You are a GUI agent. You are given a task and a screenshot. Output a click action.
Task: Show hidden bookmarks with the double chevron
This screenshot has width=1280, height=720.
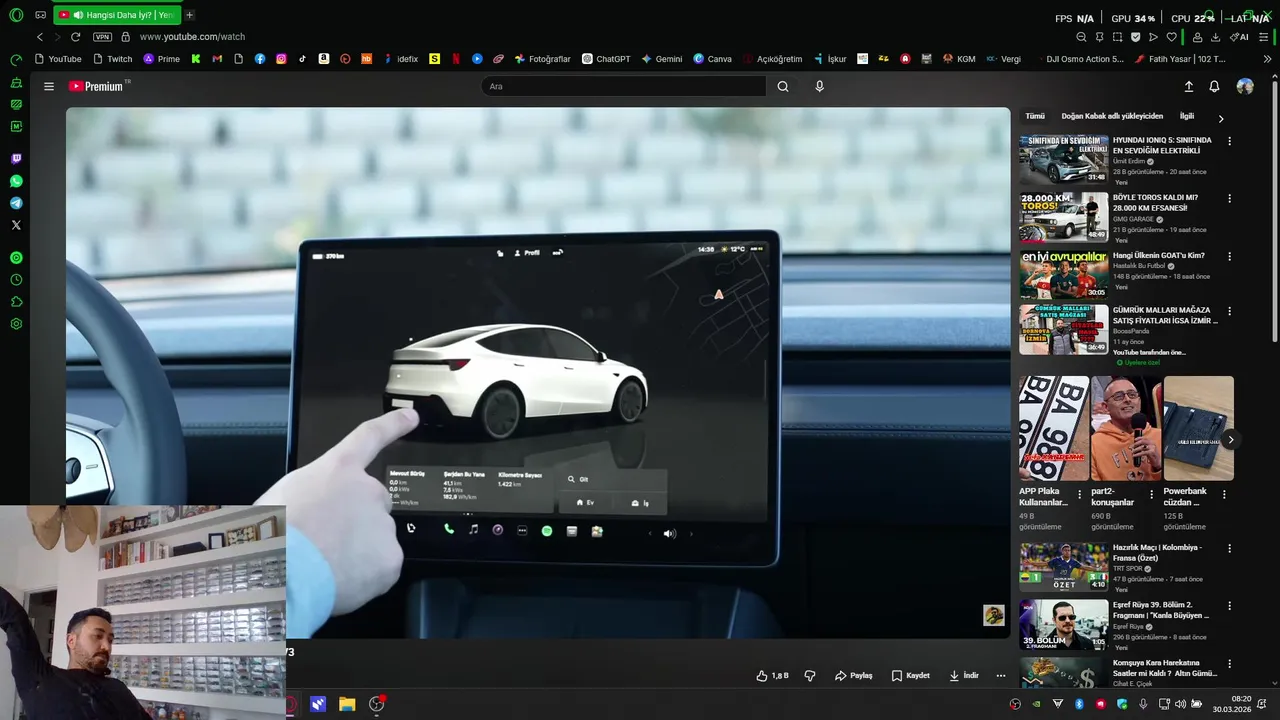point(1267,59)
